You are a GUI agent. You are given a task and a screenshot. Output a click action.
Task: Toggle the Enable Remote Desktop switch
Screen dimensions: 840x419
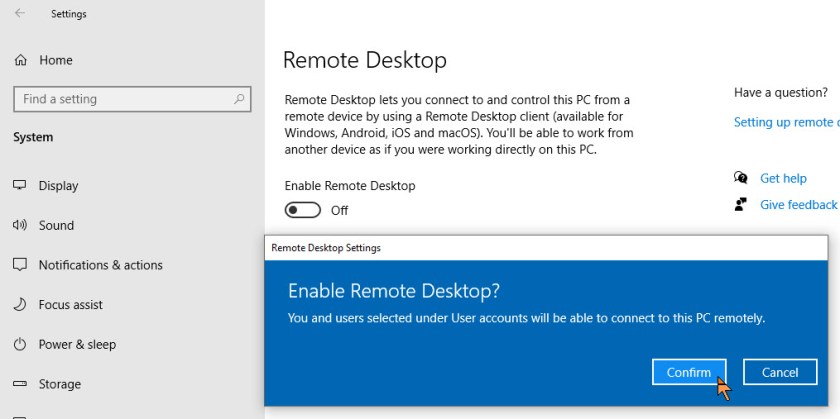tap(303, 211)
